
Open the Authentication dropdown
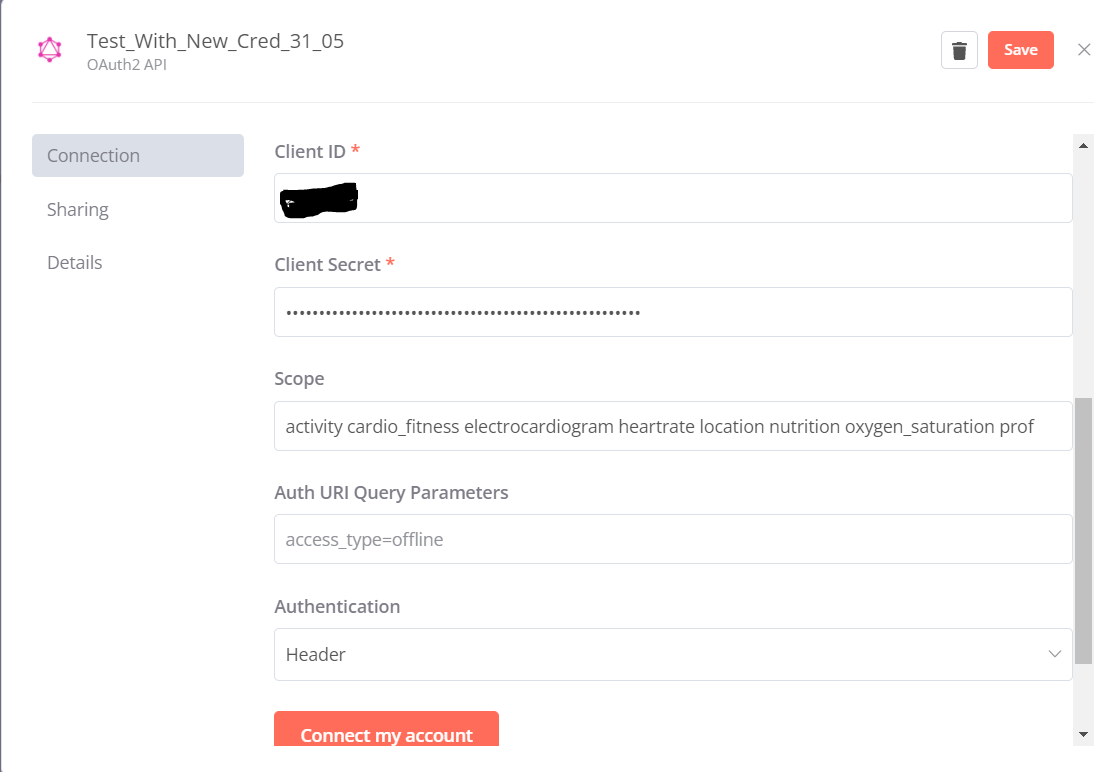tap(672, 653)
